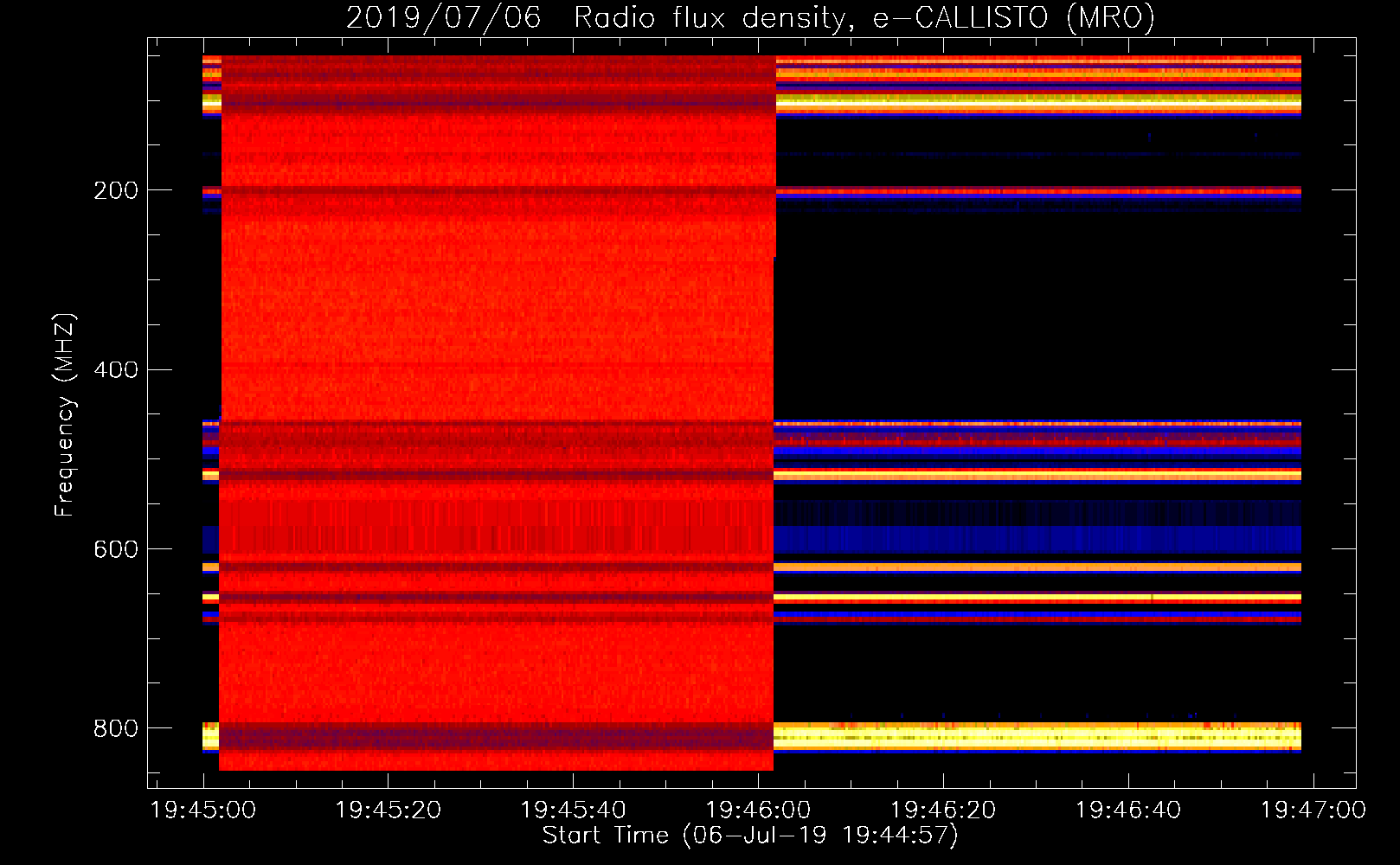Click the 19:46:40 time tick label
Screen dimensions: 1400x865
pos(1128,810)
